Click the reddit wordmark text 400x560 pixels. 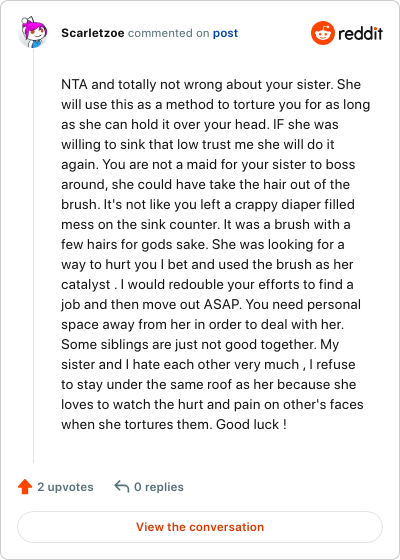coord(360,34)
